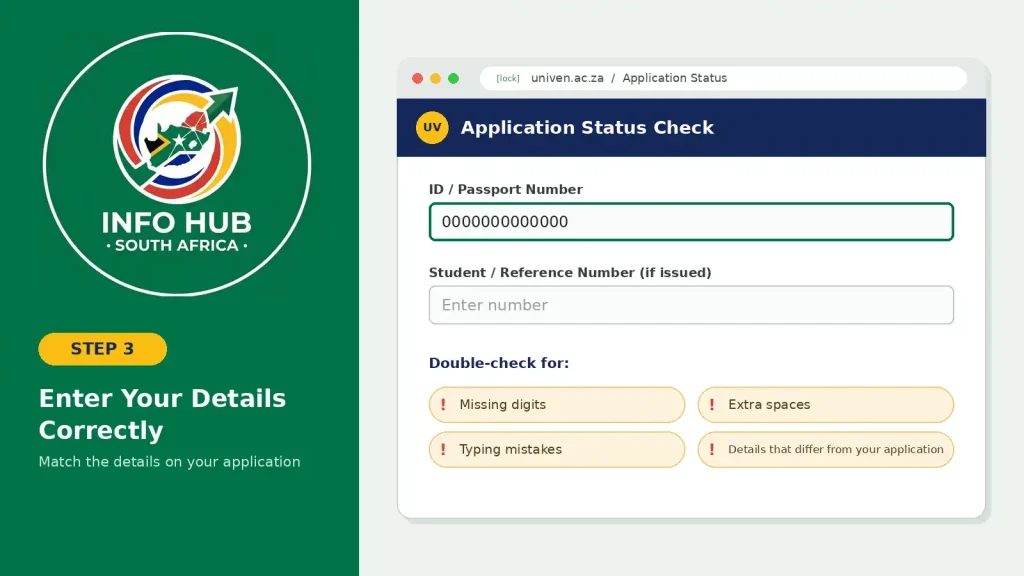Click Application Status text in the address bar
Viewport: 1024px width, 576px height.
click(675, 78)
